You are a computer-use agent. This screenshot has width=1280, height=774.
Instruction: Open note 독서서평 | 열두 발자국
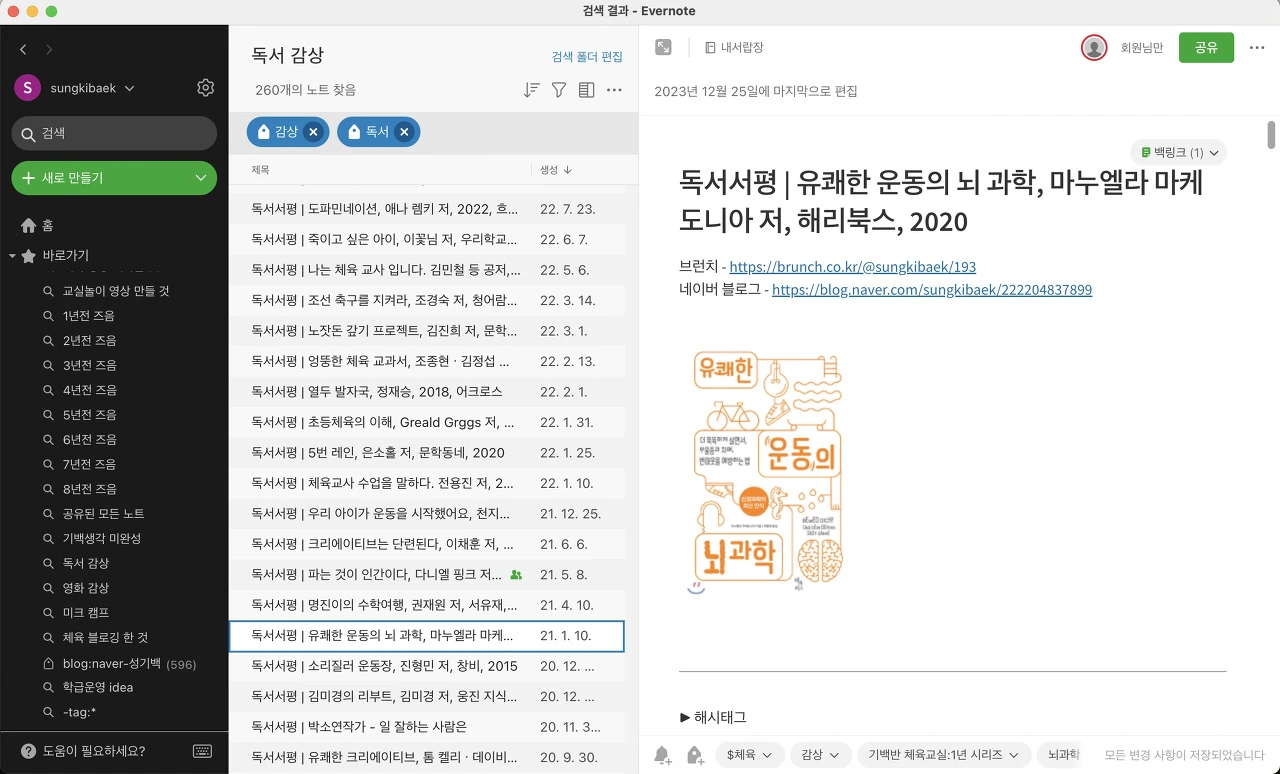click(427, 392)
